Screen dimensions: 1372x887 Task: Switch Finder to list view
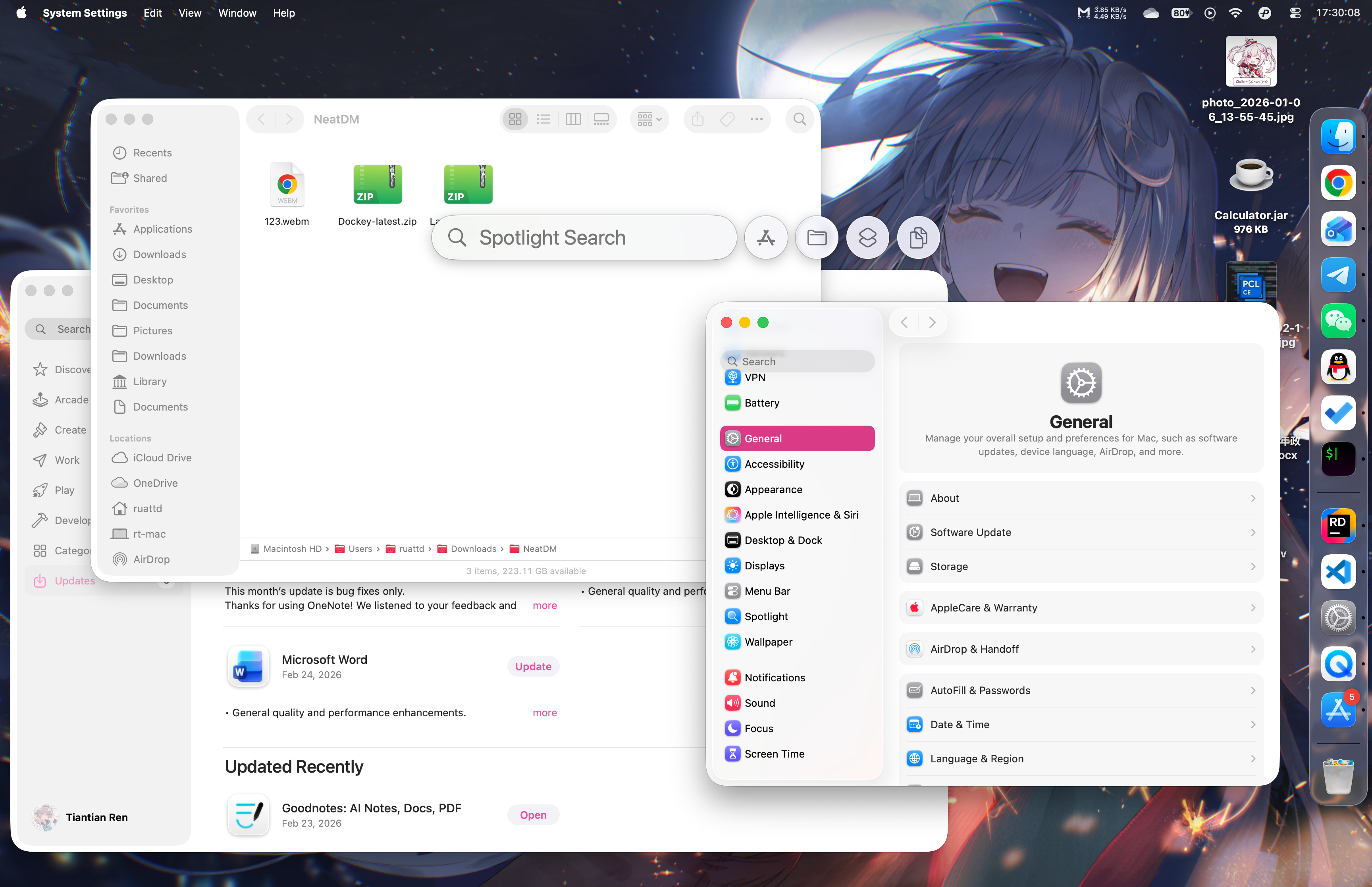coord(543,119)
